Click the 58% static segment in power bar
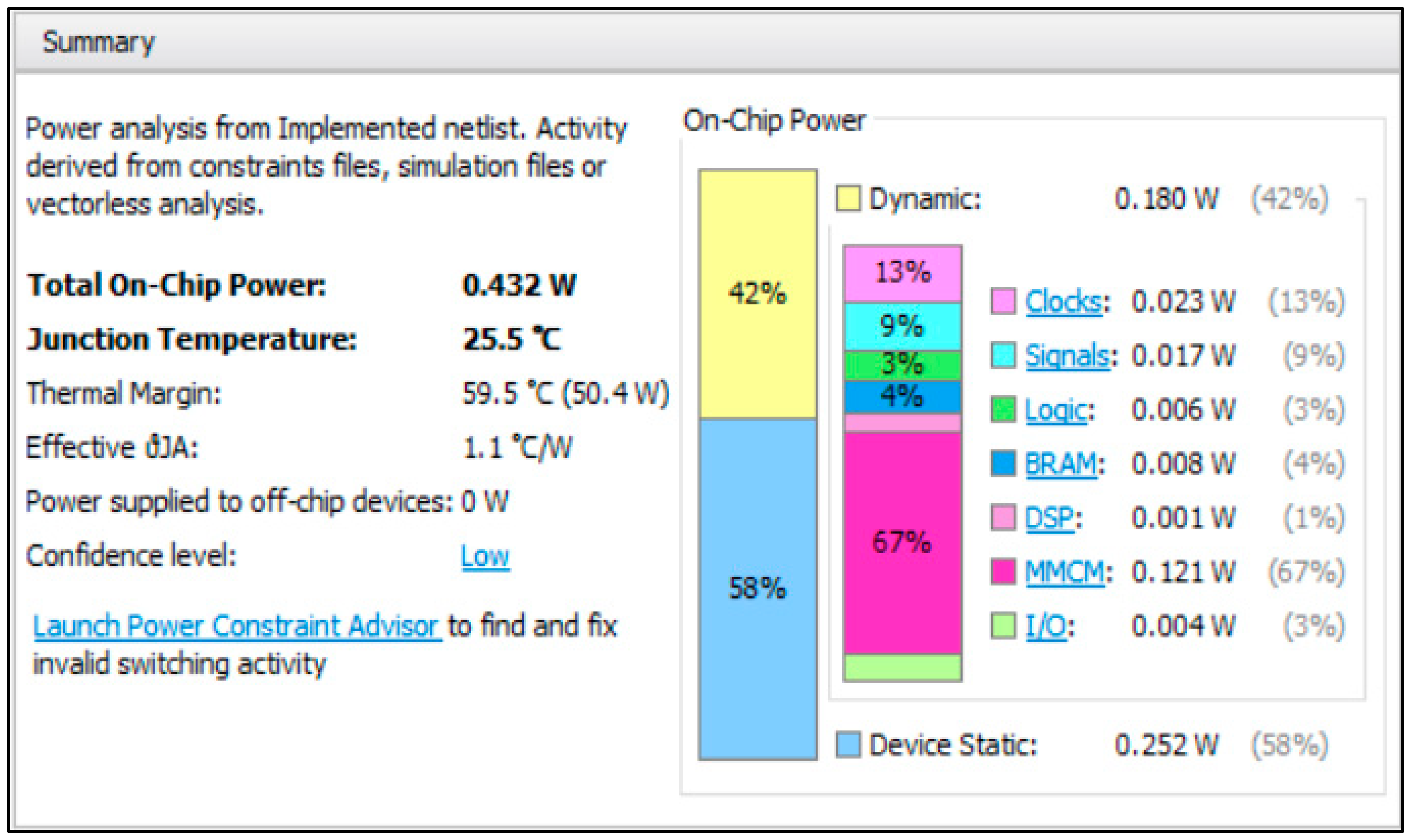Viewport: 1413px width, 840px height. coord(757,589)
